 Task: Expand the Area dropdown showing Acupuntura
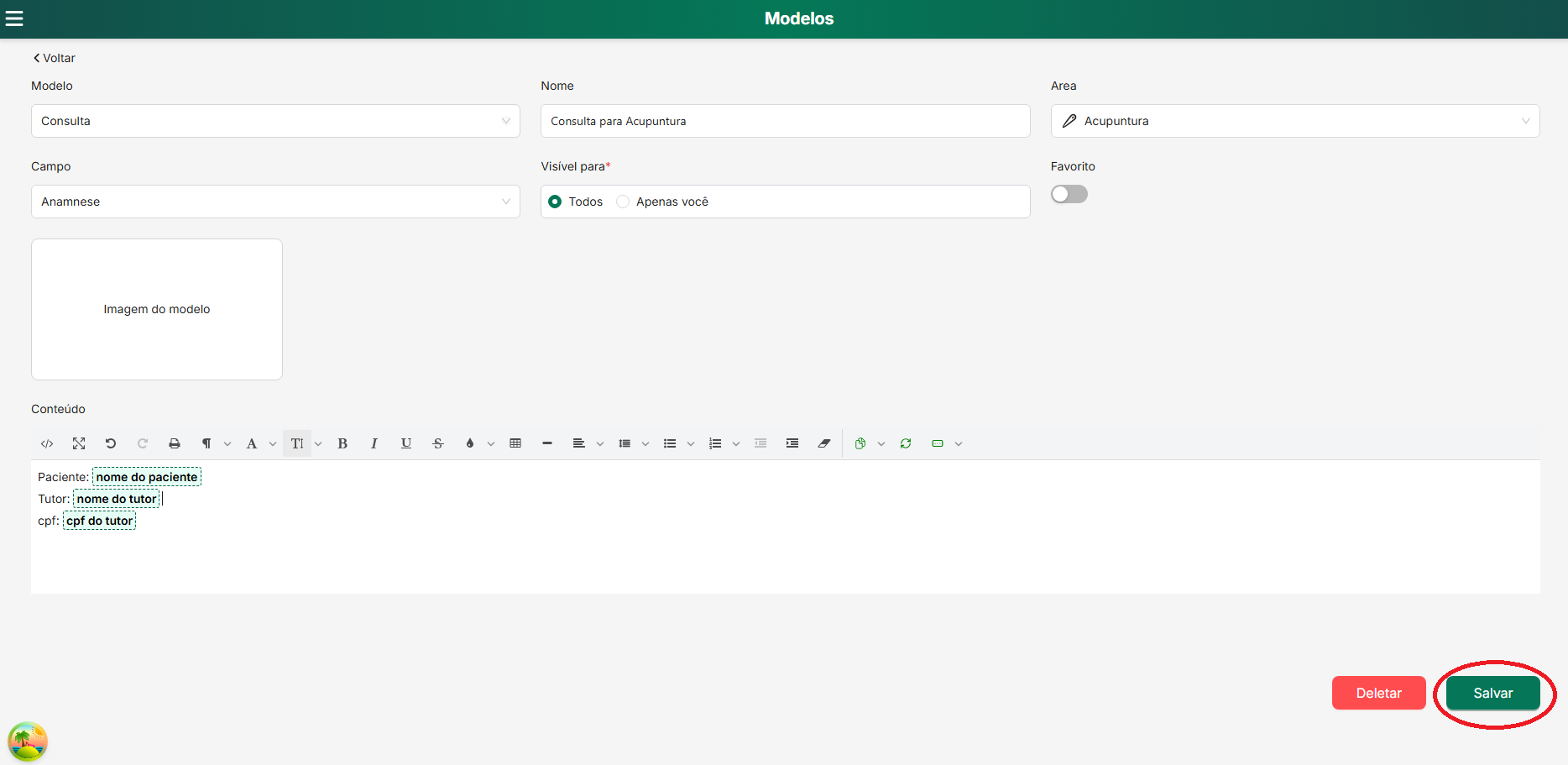[1294, 121]
